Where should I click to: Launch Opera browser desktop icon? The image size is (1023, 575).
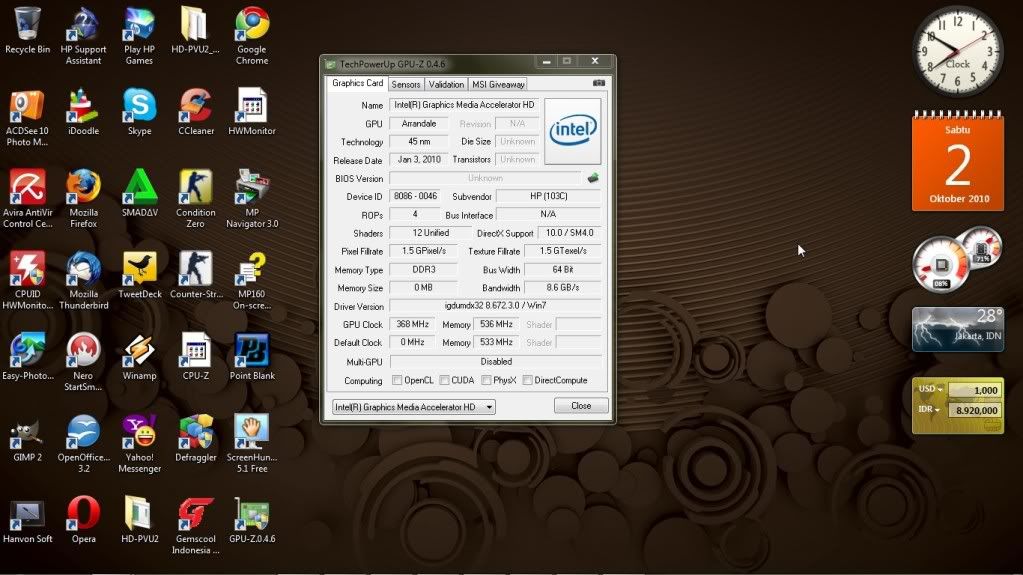point(84,520)
